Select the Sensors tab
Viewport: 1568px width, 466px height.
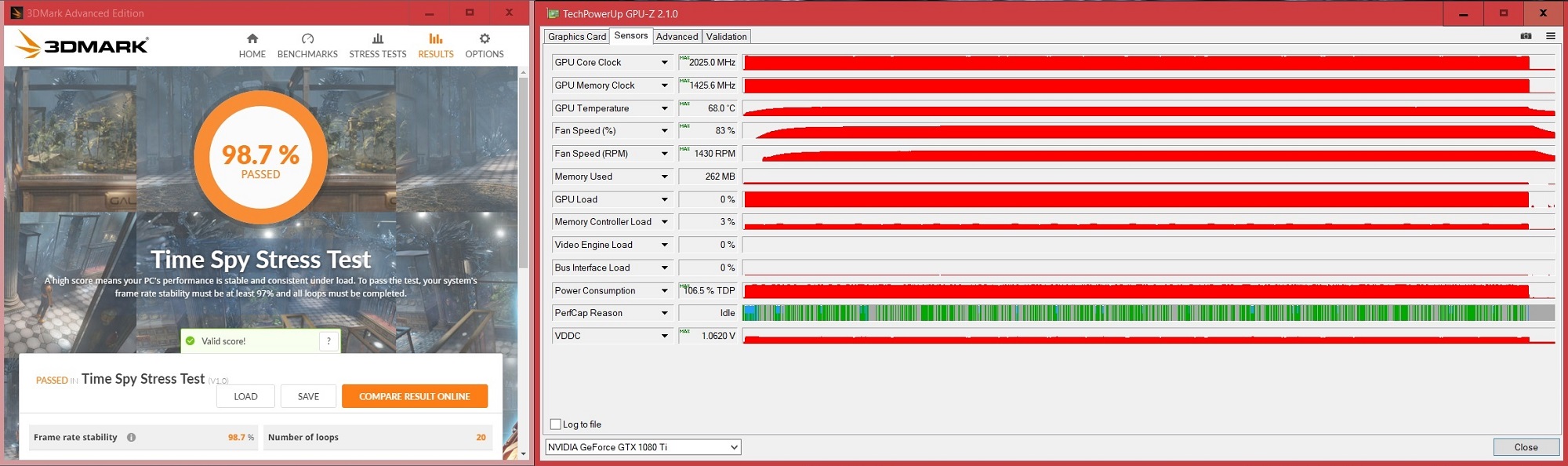[x=631, y=35]
